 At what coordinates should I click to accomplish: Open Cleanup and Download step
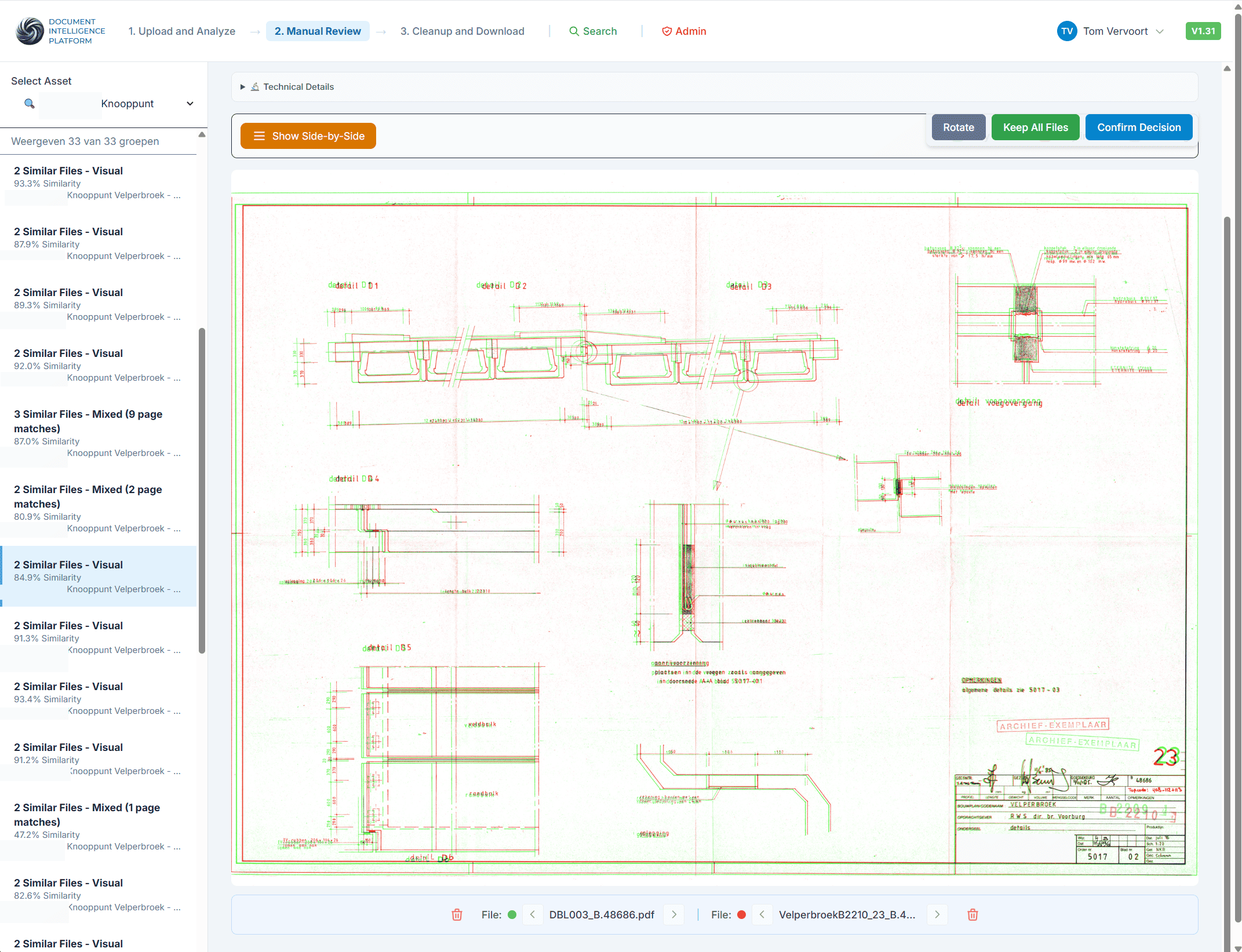tap(462, 31)
